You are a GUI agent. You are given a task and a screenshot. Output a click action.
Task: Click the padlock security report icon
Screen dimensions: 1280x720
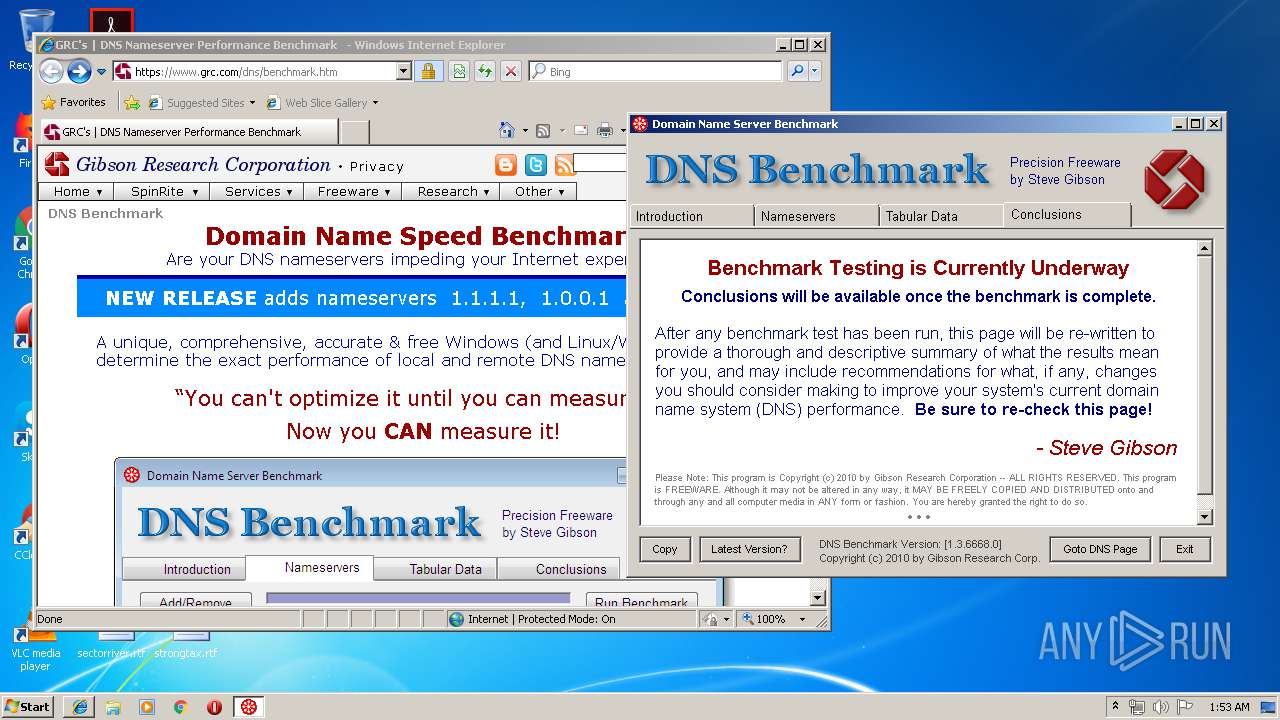click(428, 71)
